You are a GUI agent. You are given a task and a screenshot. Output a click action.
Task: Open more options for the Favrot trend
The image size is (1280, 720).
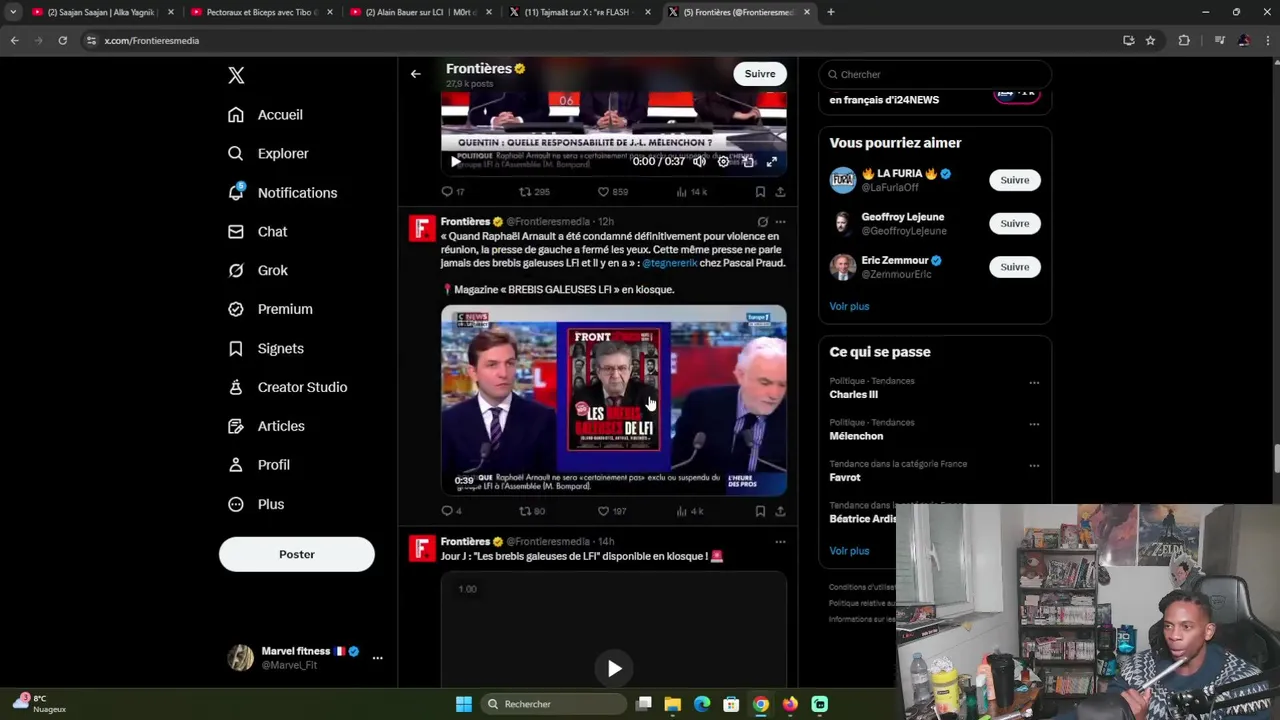coord(1034,465)
